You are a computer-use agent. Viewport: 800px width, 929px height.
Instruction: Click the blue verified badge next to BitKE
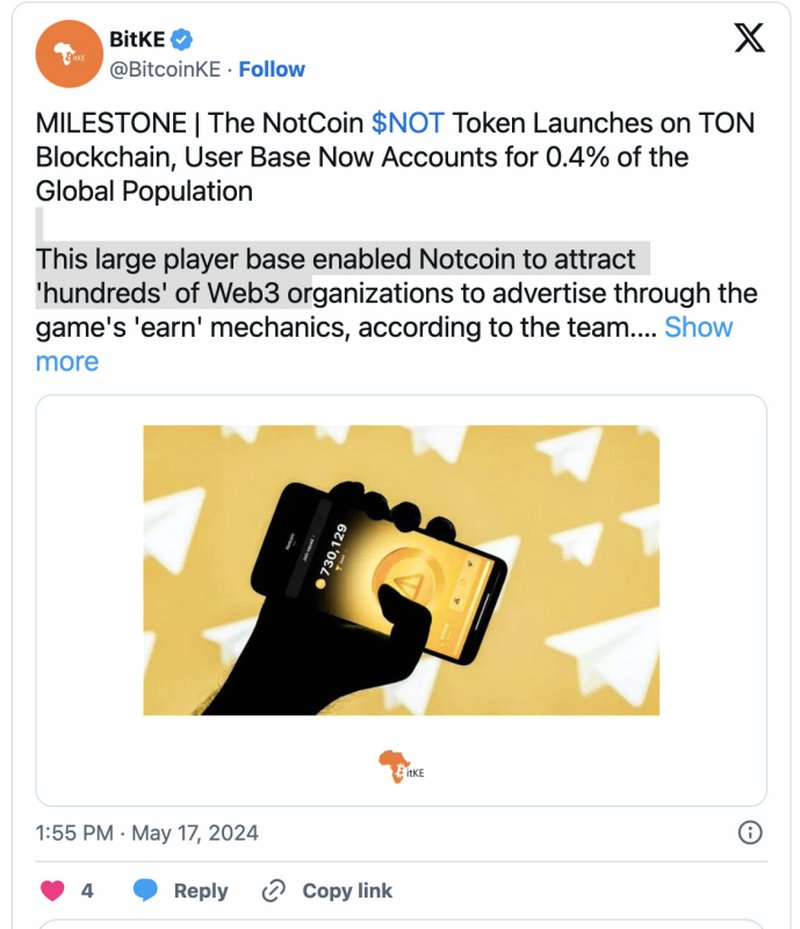tap(181, 40)
